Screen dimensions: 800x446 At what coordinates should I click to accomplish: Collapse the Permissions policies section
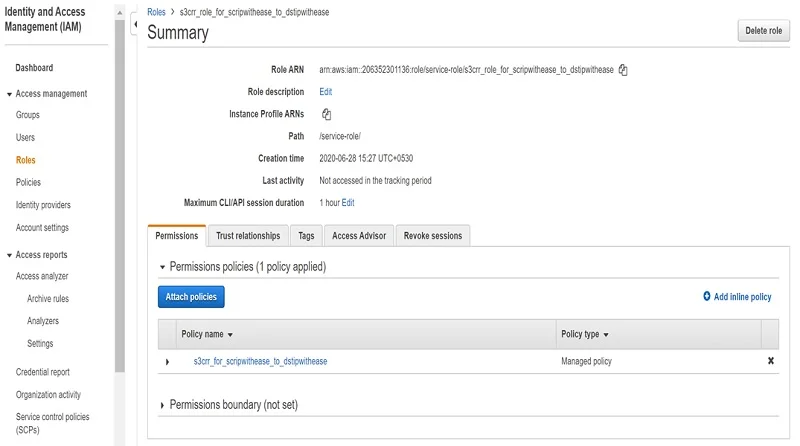coord(163,268)
